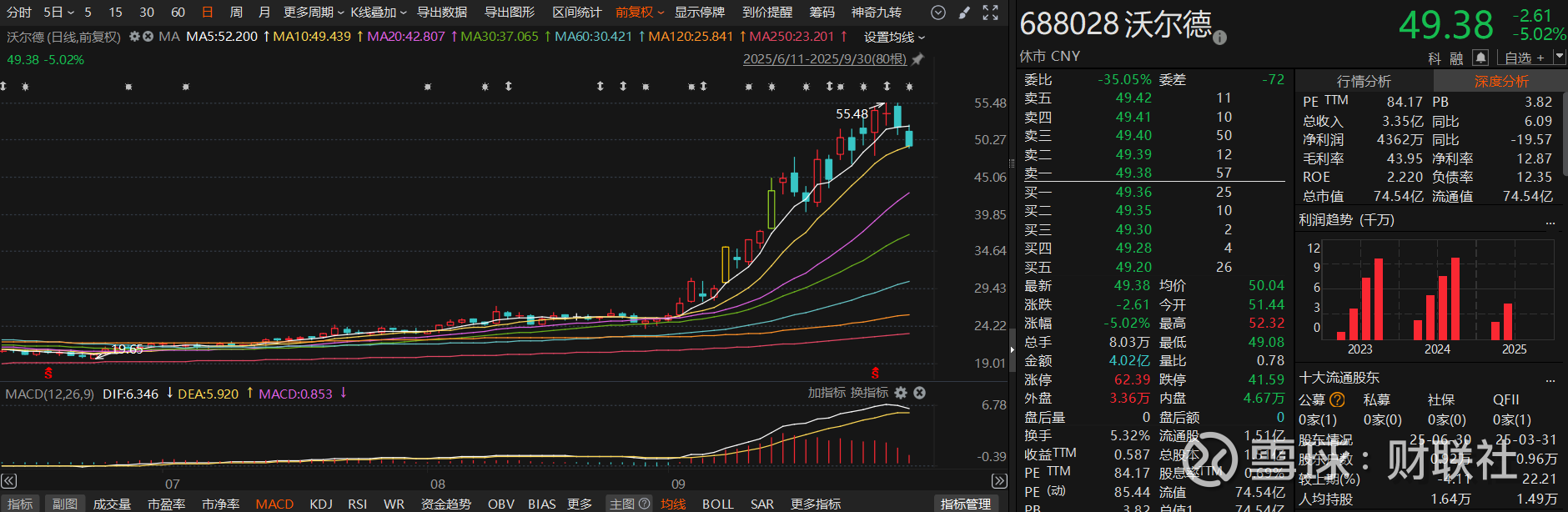Toggle the 副图 sub-chart button
The width and height of the screenshot is (1568, 512).
coord(65,504)
